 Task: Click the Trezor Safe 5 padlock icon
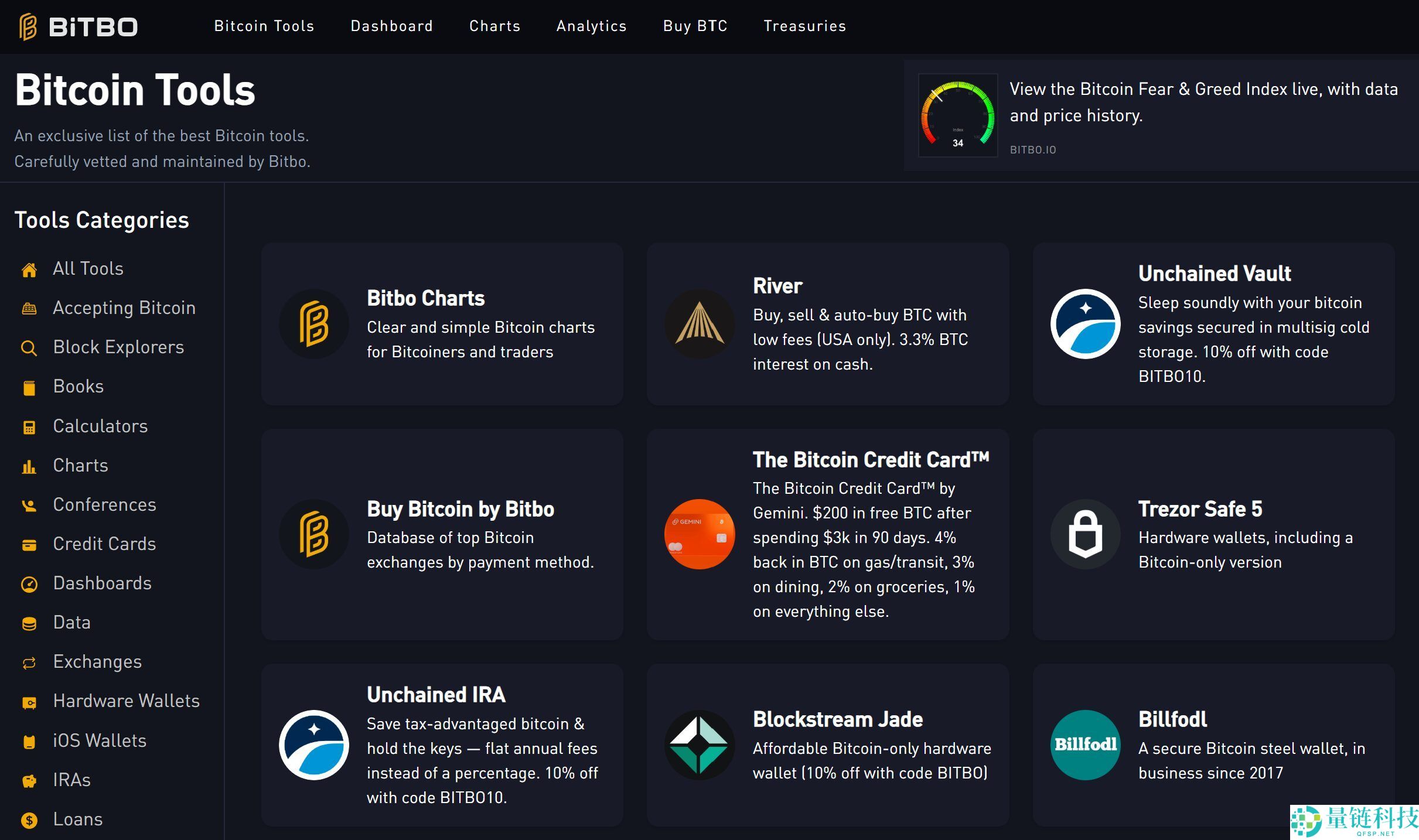1085,534
